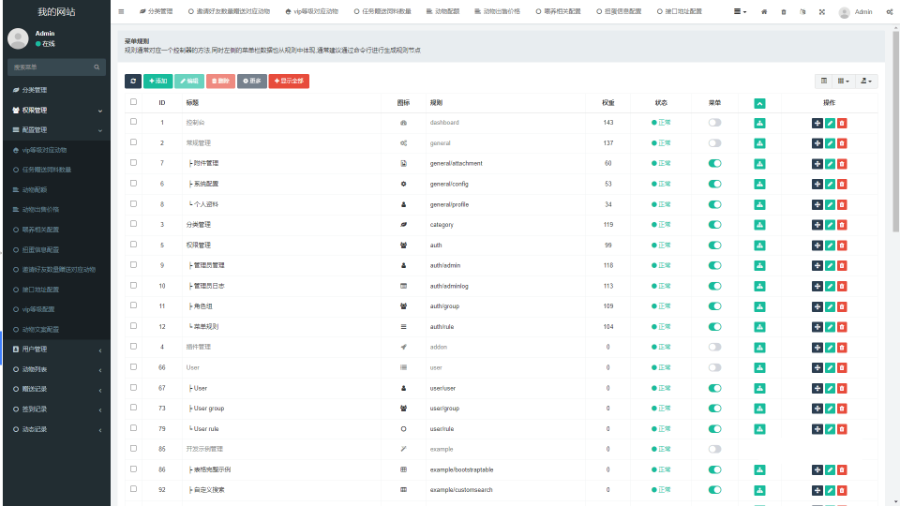Enter fullscreen via top bar icon
The height and width of the screenshot is (506, 900).
(822, 12)
